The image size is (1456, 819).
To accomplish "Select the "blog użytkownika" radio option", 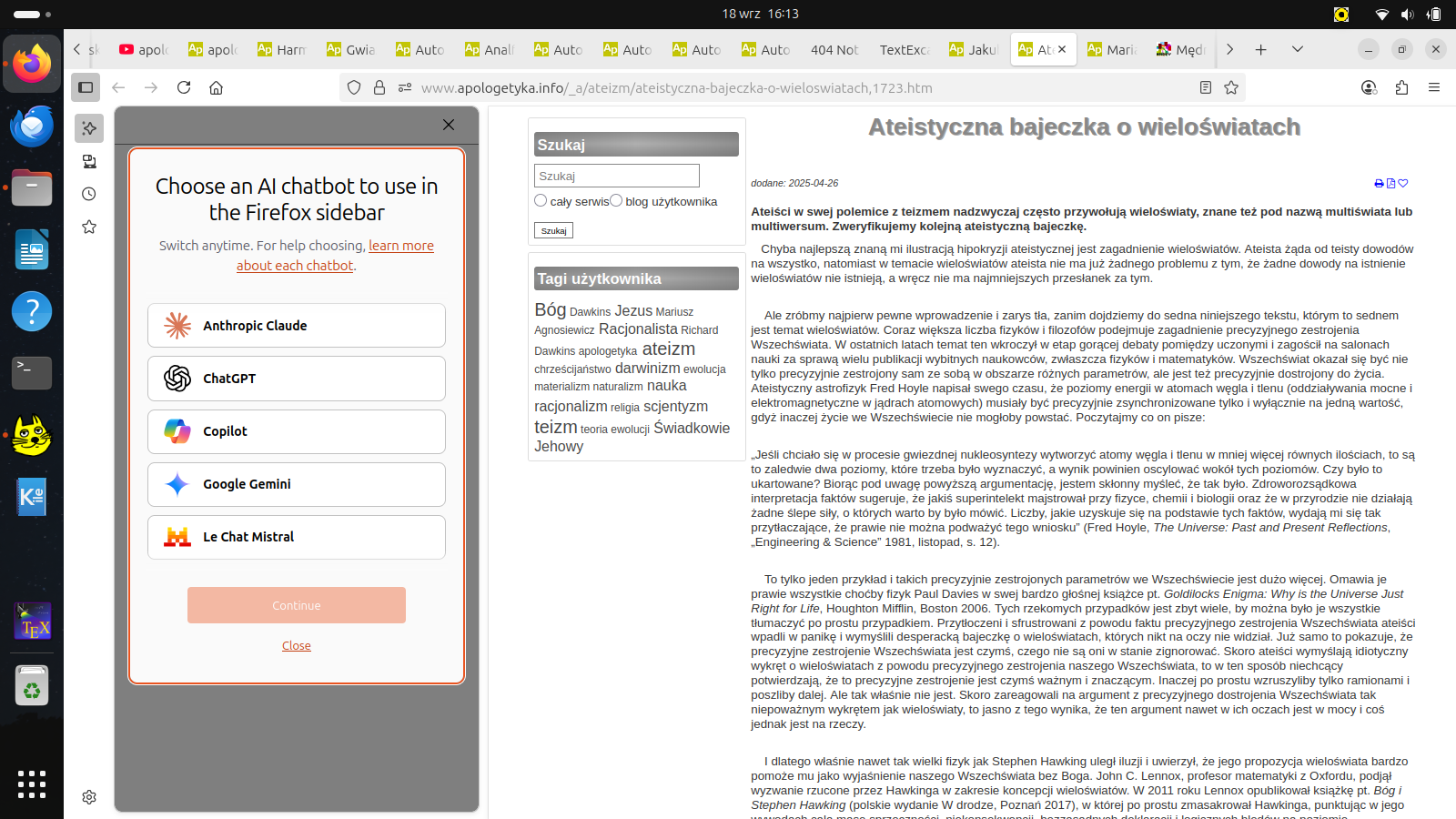I will coord(616,201).
